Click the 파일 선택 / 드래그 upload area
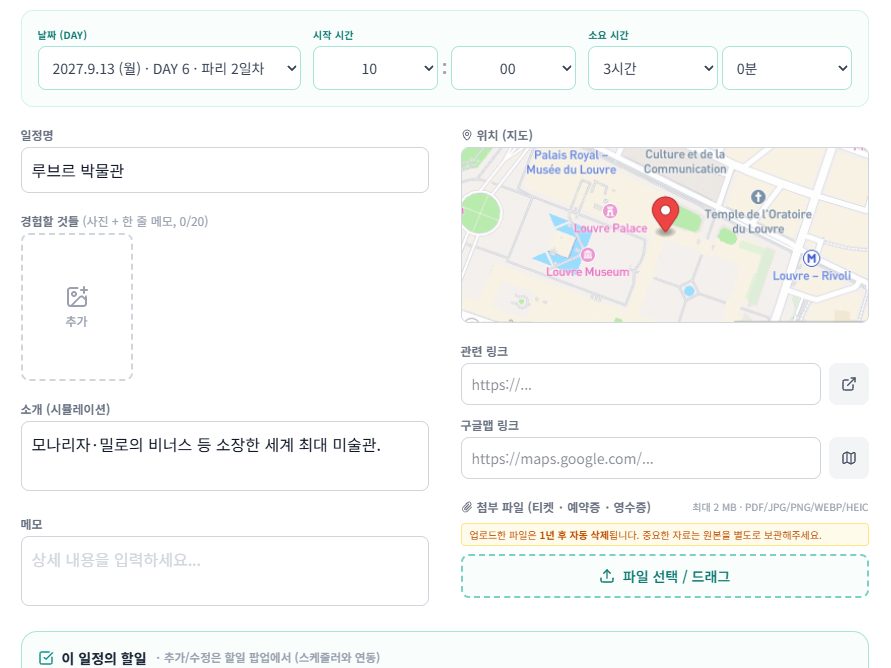 (665, 576)
